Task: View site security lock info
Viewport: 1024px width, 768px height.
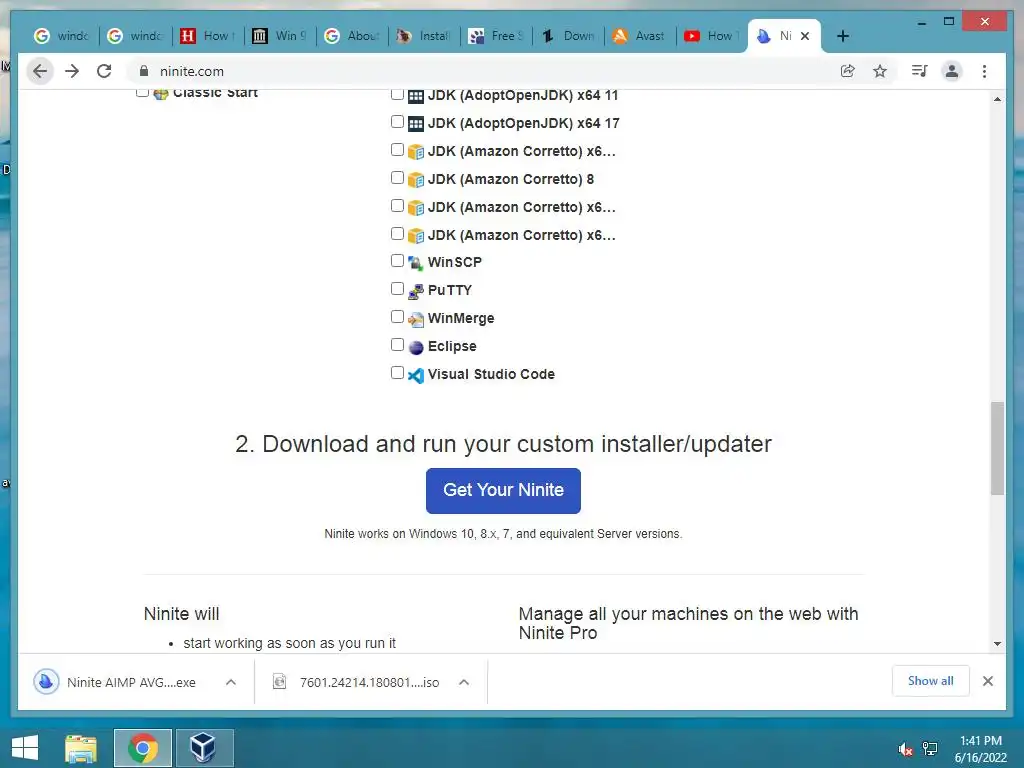Action: point(144,71)
